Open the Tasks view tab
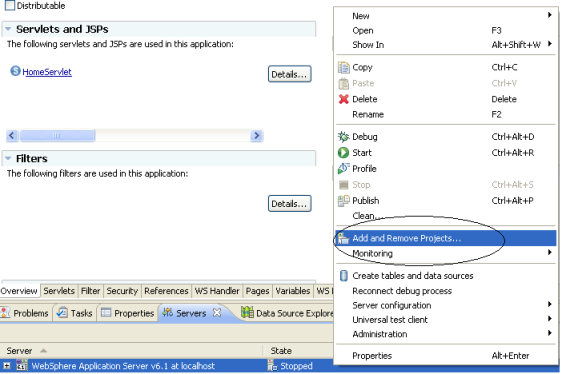Image resolution: width=562 pixels, height=374 pixels. (x=75, y=313)
